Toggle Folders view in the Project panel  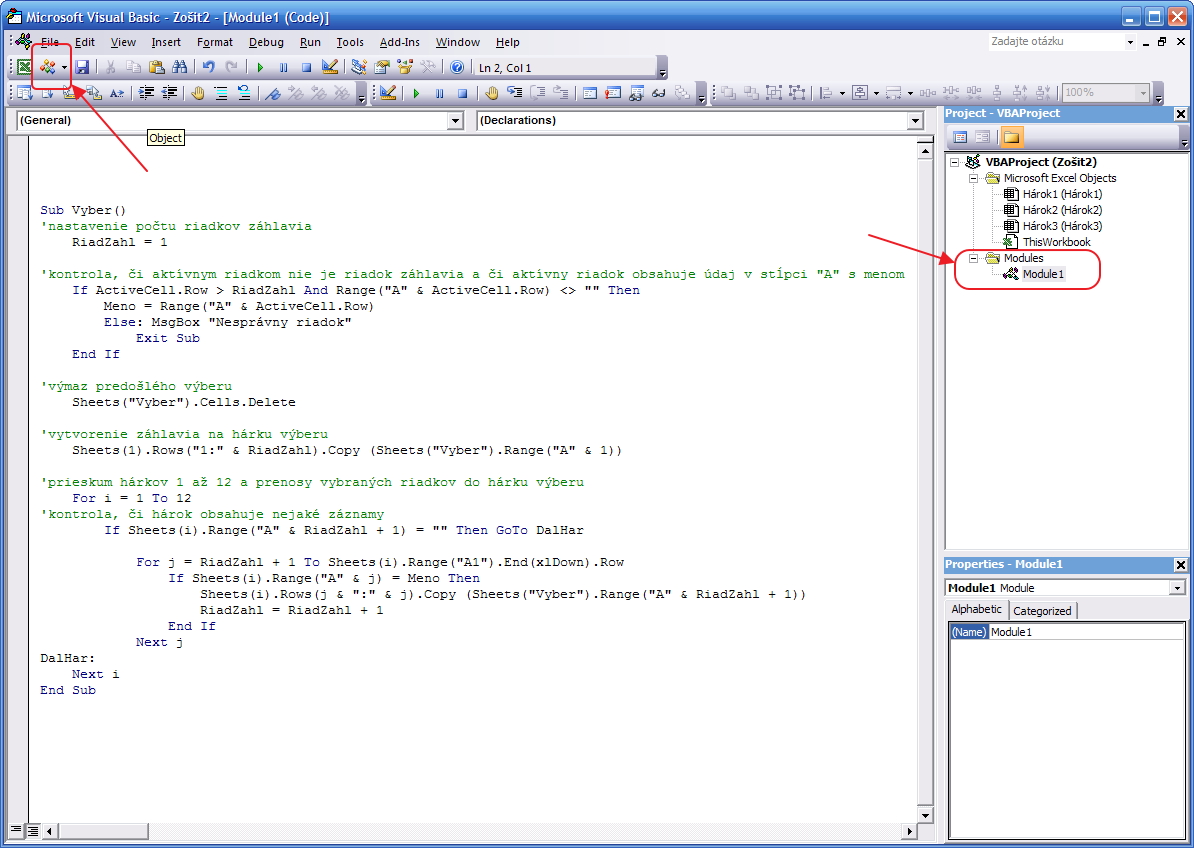pos(1011,137)
